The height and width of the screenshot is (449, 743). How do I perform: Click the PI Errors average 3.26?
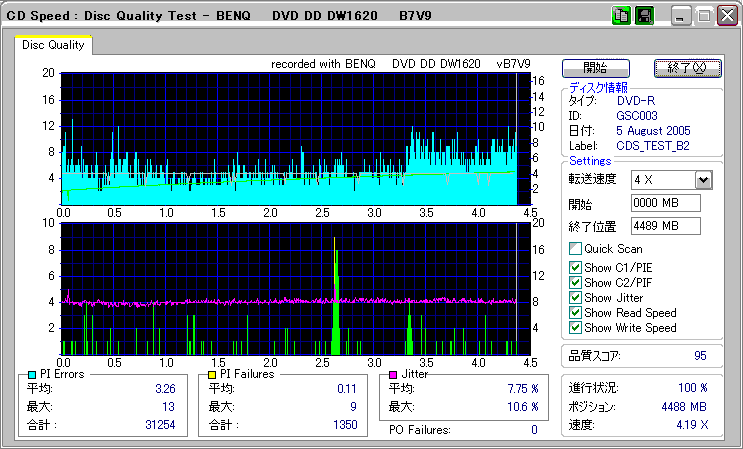click(165, 389)
